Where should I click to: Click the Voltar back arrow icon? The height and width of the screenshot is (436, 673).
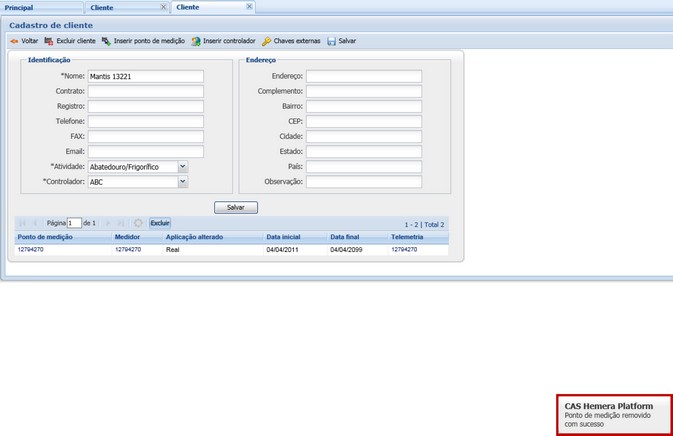coord(14,41)
